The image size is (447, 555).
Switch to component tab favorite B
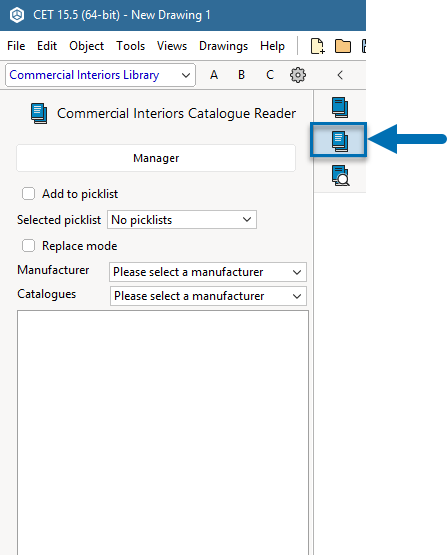click(241, 75)
